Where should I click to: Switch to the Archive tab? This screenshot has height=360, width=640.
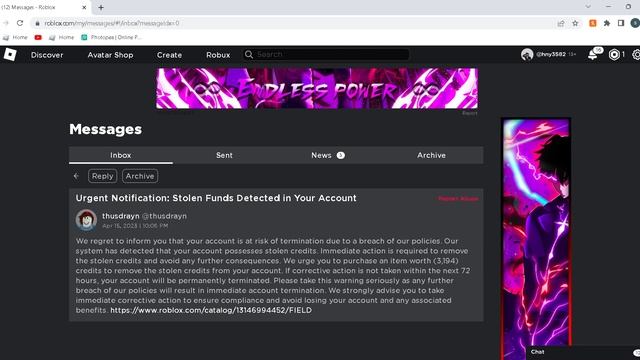point(431,155)
